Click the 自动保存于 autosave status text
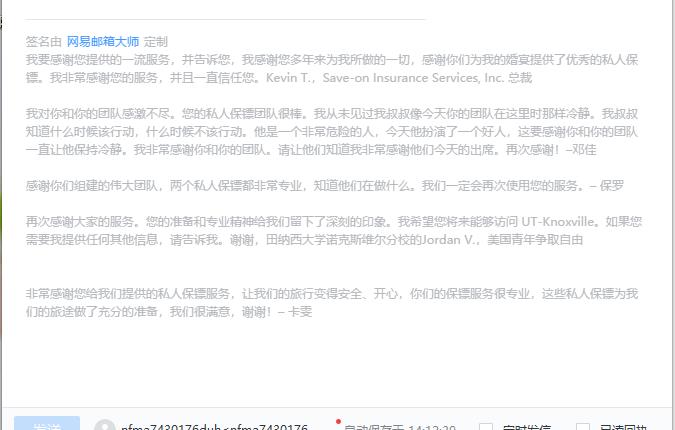 tap(399, 427)
